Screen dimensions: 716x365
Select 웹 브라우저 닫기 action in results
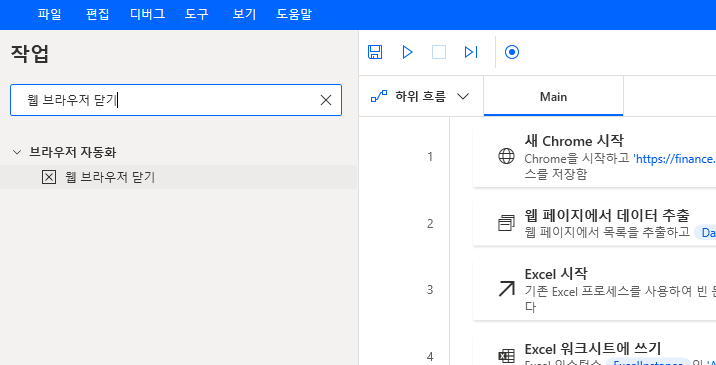178,177
